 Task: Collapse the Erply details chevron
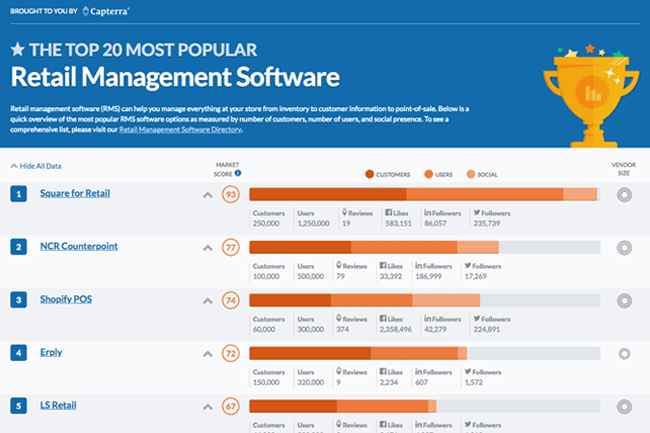[x=208, y=354]
